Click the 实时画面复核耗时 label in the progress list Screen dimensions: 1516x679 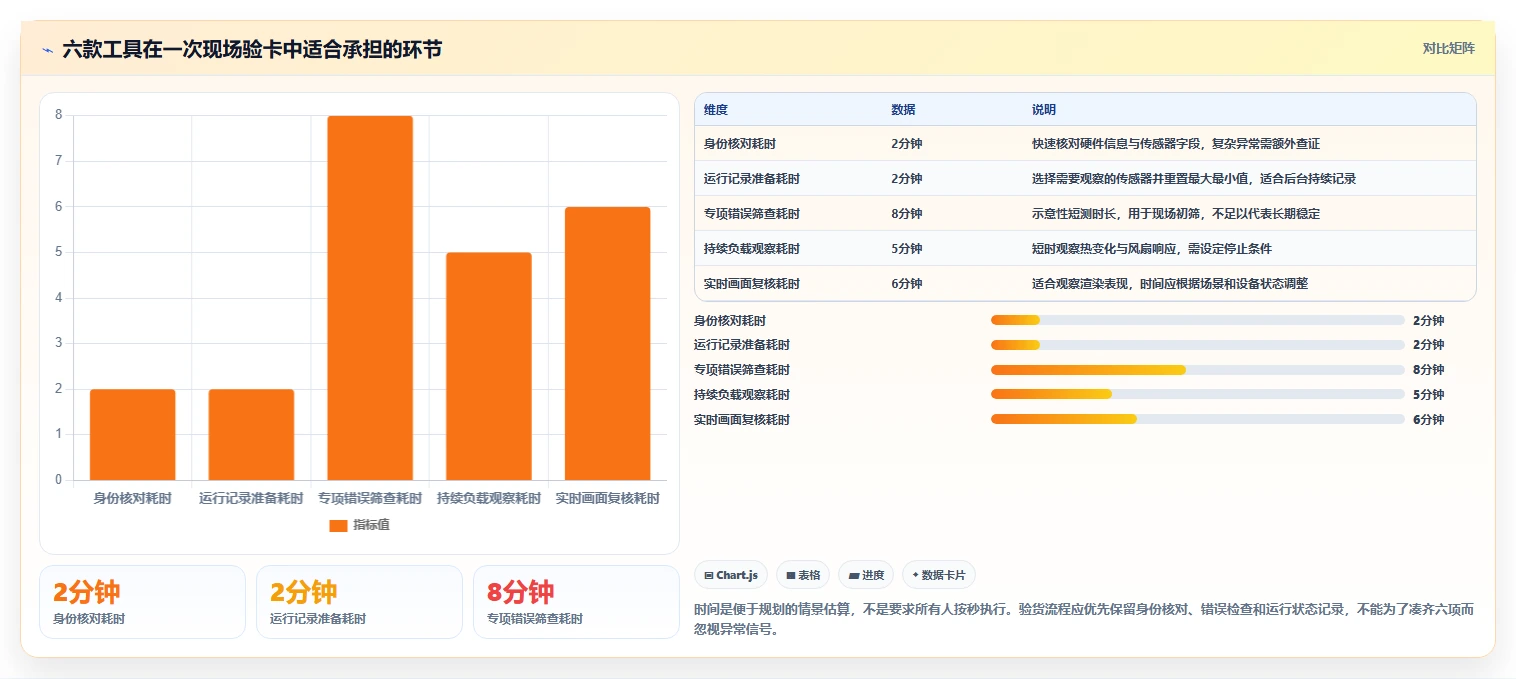(x=741, y=419)
